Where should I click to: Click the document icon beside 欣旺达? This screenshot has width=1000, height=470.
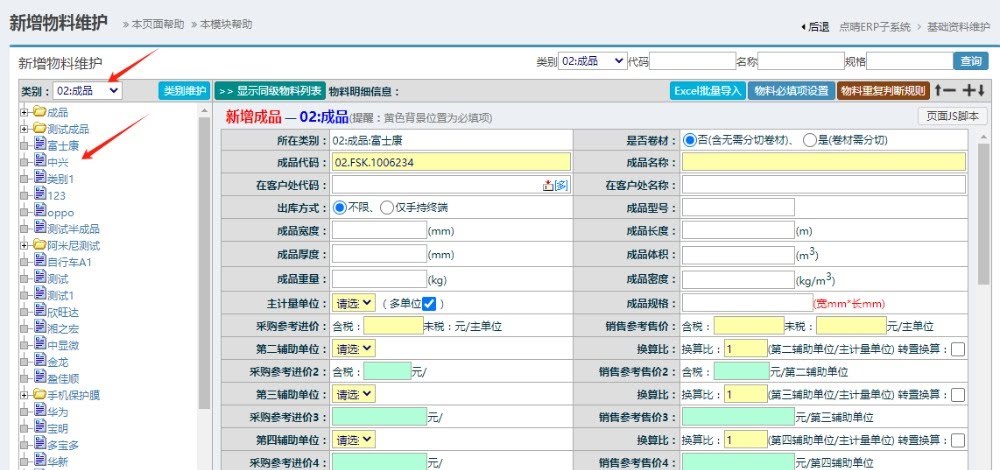40,311
